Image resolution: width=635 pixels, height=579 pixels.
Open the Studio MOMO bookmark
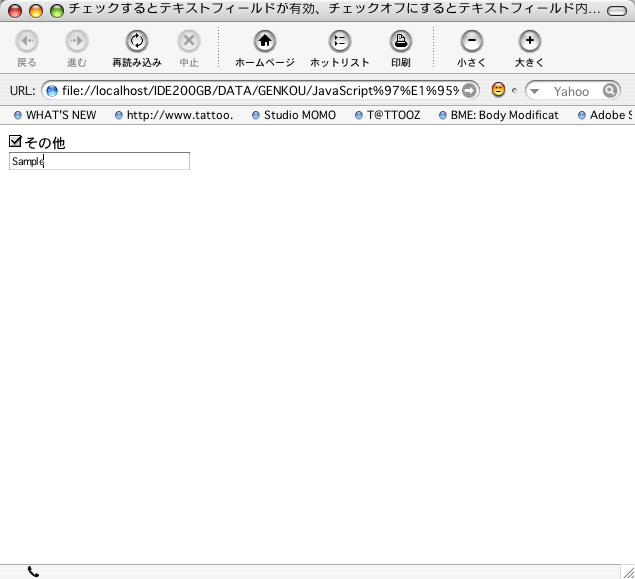click(x=294, y=115)
